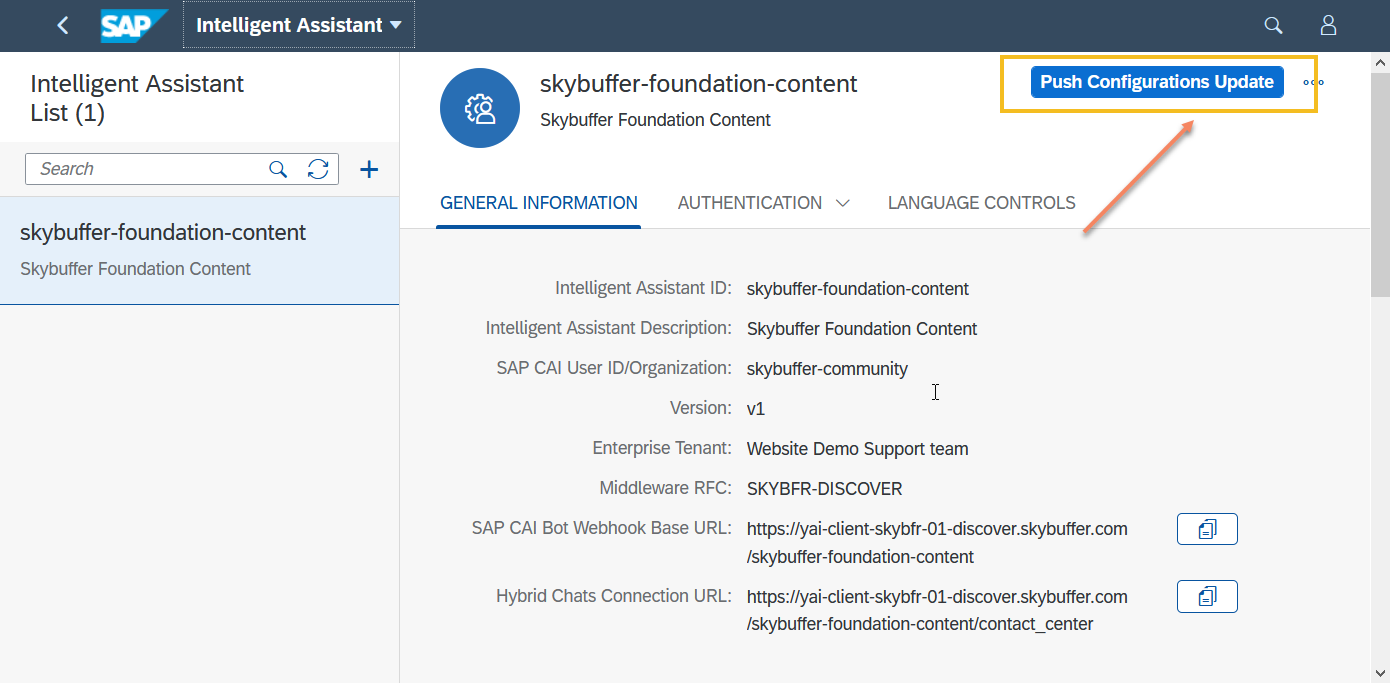Viewport: 1390px width, 683px height.
Task: Click the magnifier icon in list search
Action: 278,169
